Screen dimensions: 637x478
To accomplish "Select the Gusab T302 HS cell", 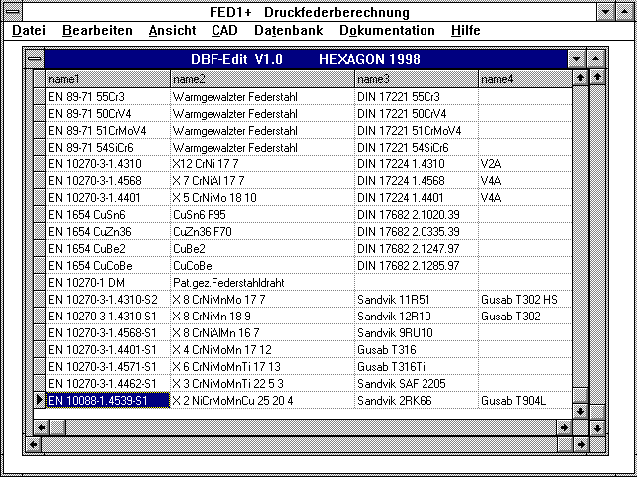I will tap(523, 299).
